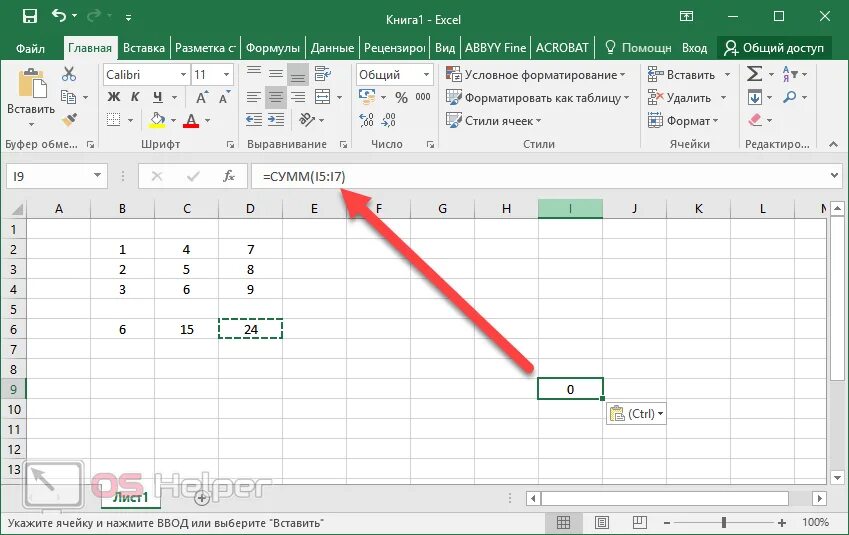Click the Общий доступ share button
This screenshot has height=535, width=849.
pyautogui.click(x=774, y=48)
